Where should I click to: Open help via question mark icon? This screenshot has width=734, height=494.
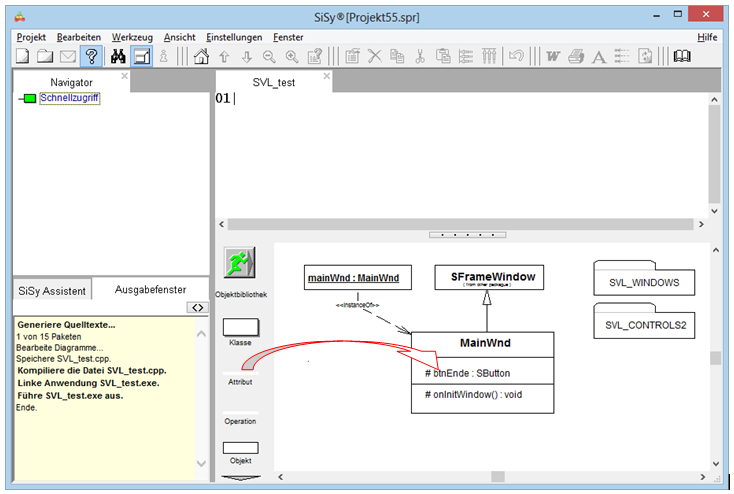91,57
